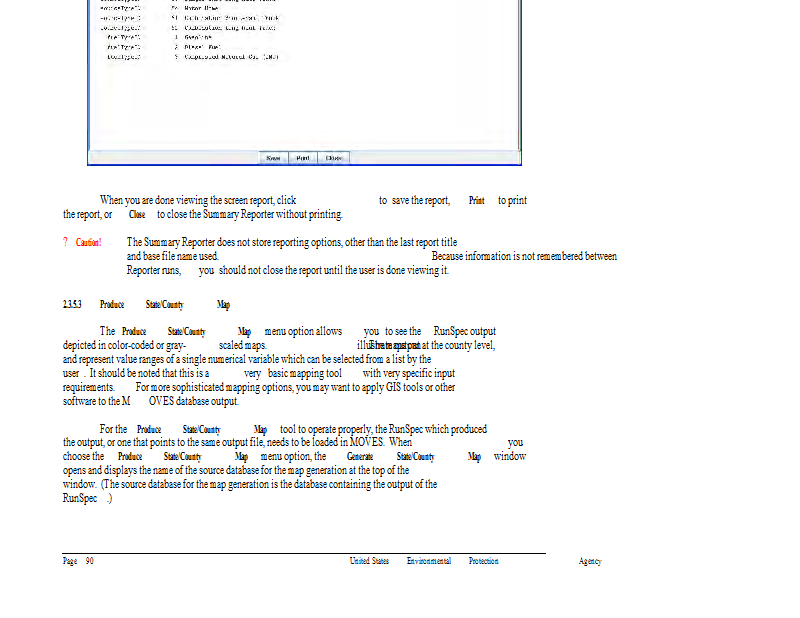Image resolution: width=800 pixels, height=618 pixels.
Task: Click the Page 90 footer label
Action: pos(78,561)
